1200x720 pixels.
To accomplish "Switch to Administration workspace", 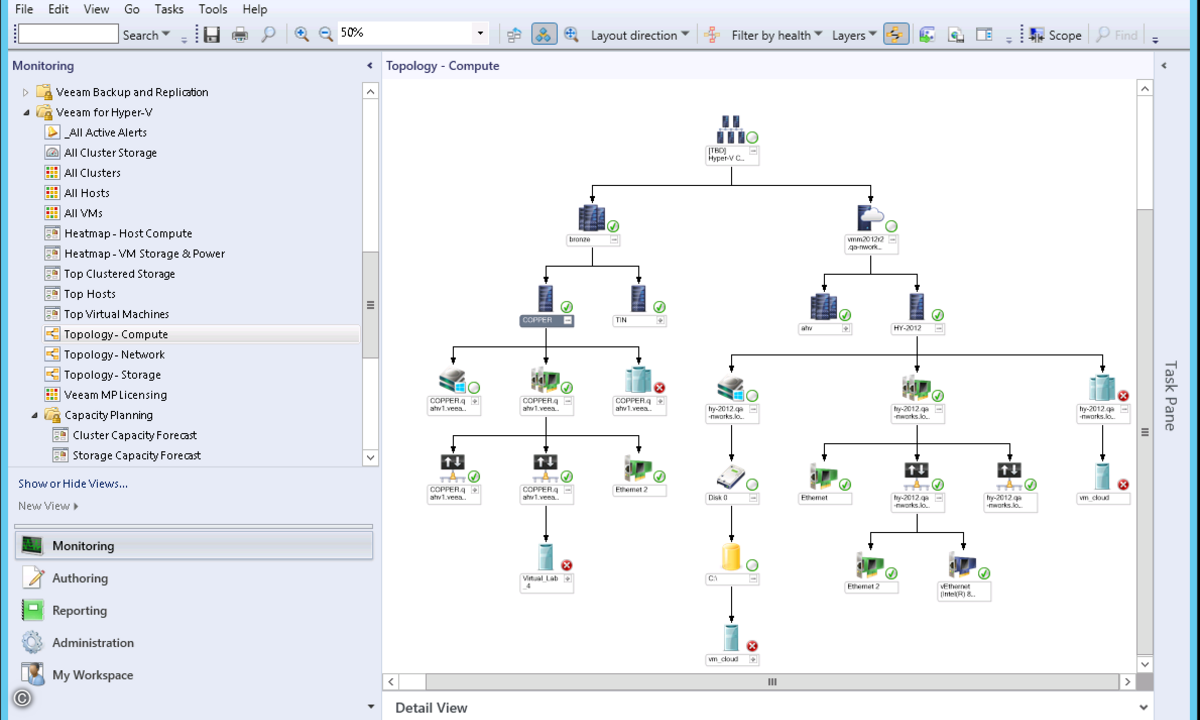I will (194, 643).
